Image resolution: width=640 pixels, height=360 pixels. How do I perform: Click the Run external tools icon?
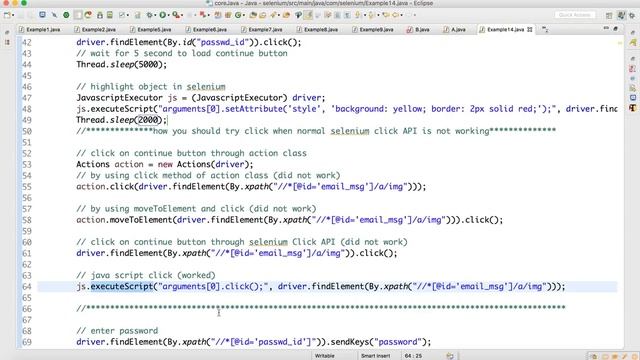tap(176, 15)
